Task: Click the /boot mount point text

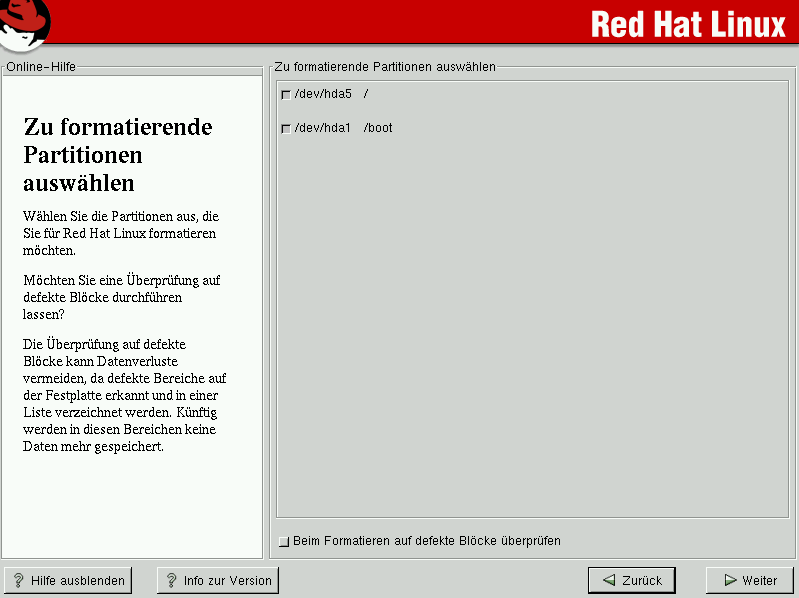Action: [378, 128]
